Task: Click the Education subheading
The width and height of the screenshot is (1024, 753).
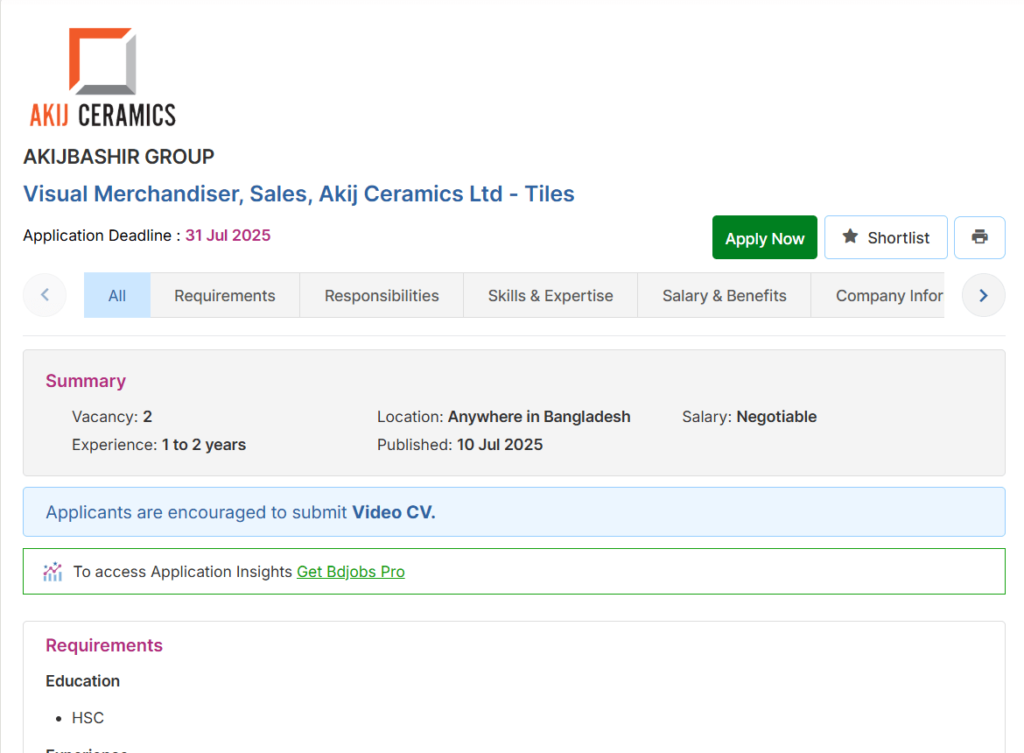Action: pyautogui.click(x=83, y=681)
